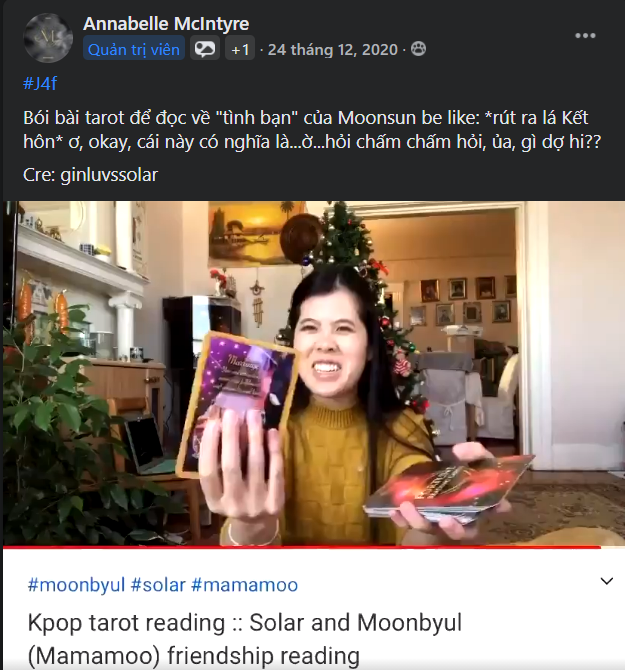Play the tarot reading video thumbnail

tap(314, 373)
